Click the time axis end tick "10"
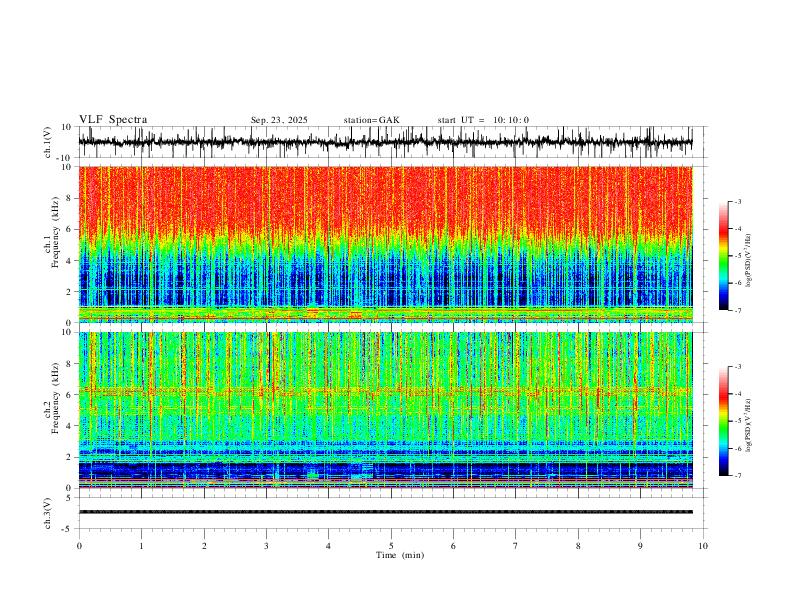The width and height of the screenshot is (792, 612). (703, 546)
